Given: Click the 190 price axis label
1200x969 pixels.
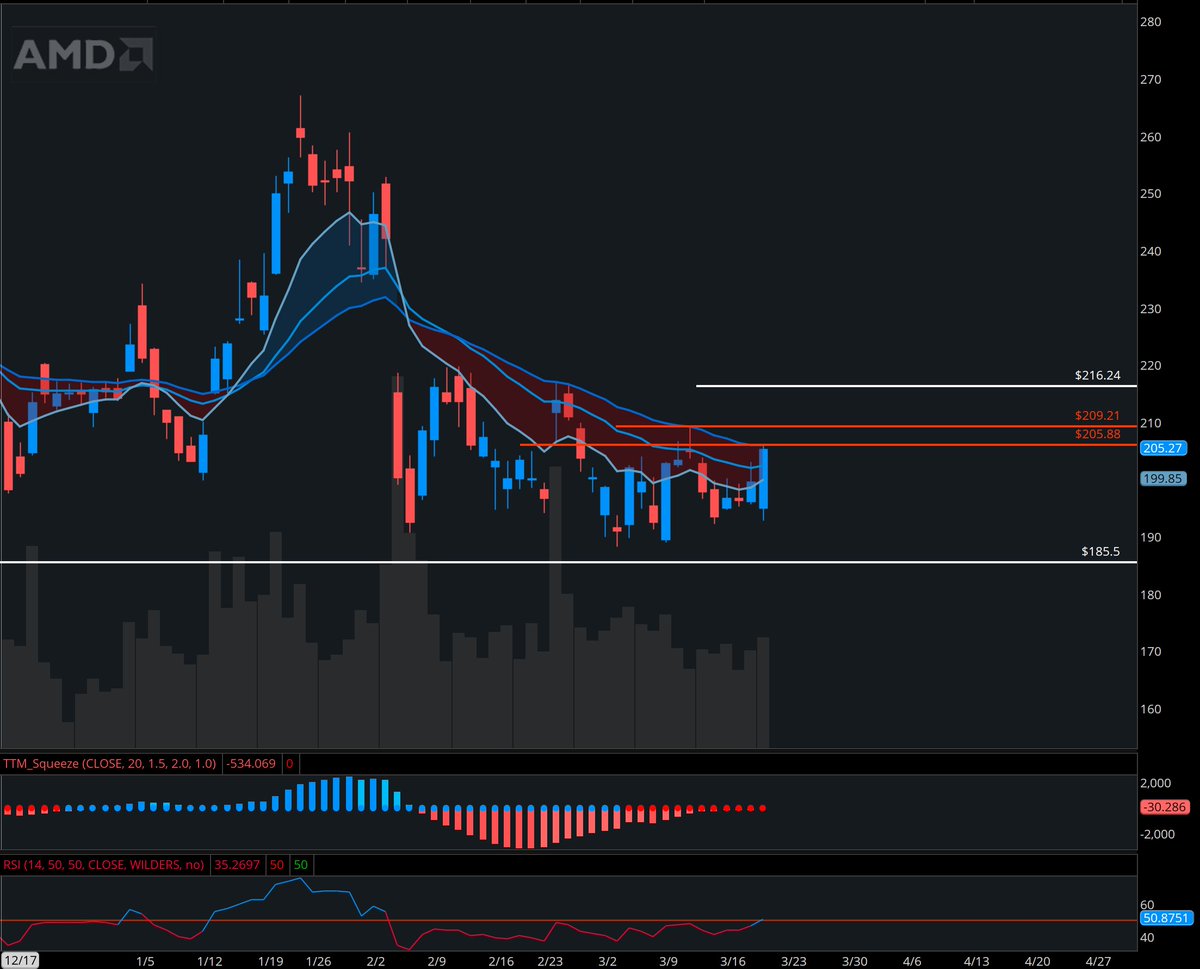Looking at the screenshot, I should click(x=1150, y=538).
